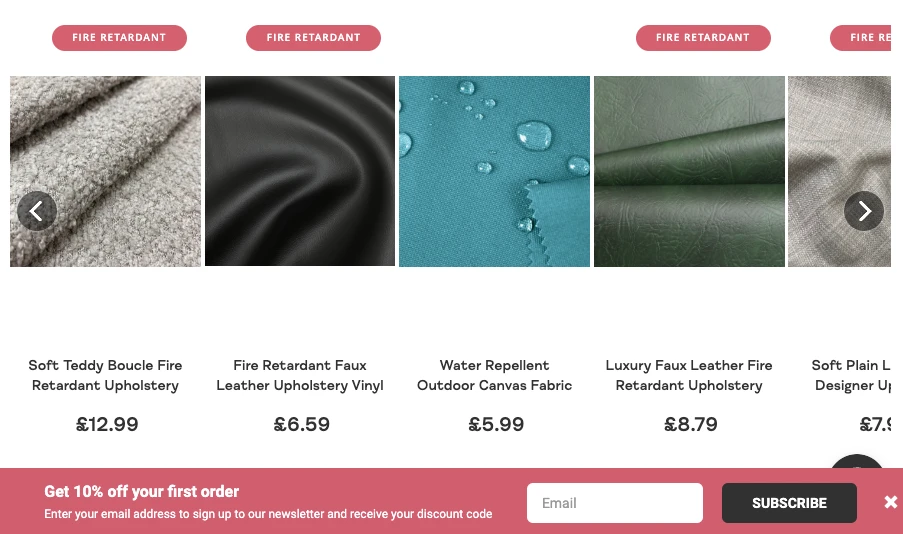Viewport: 903px width, 534px height.
Task: Open the chat bubble above Subscribe
Action: (857, 462)
